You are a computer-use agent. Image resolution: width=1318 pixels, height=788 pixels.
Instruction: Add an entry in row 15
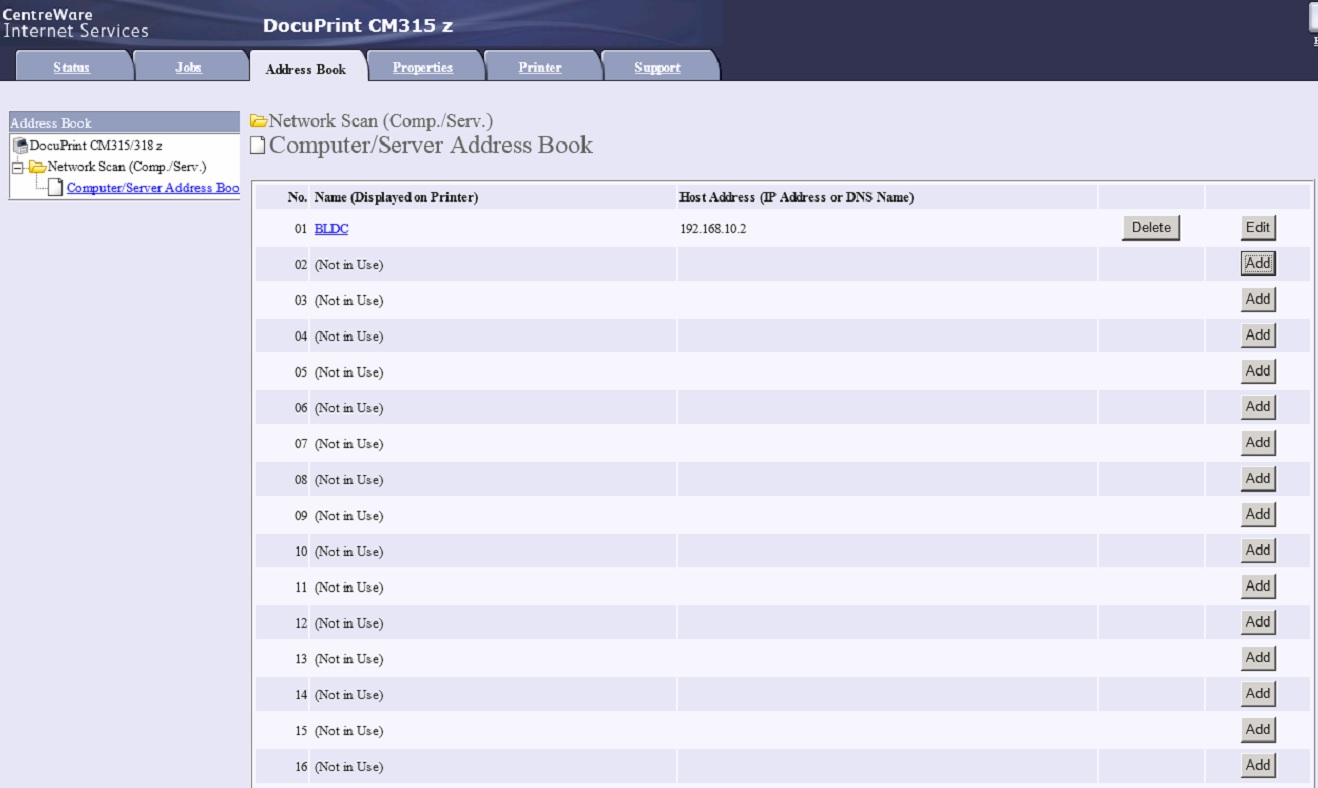tap(1258, 730)
